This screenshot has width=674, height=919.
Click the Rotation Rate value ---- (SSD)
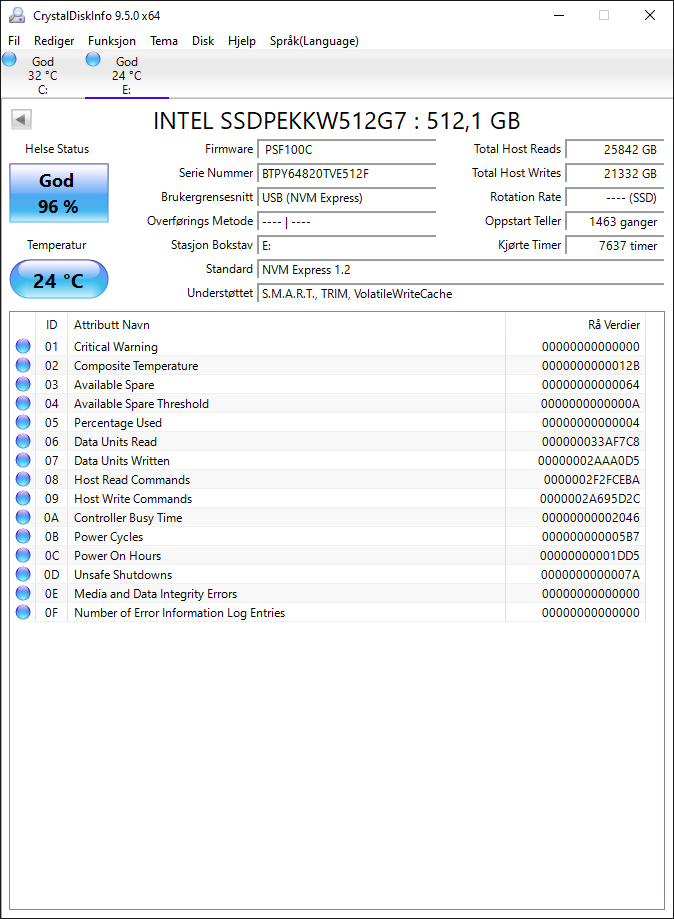coord(615,198)
